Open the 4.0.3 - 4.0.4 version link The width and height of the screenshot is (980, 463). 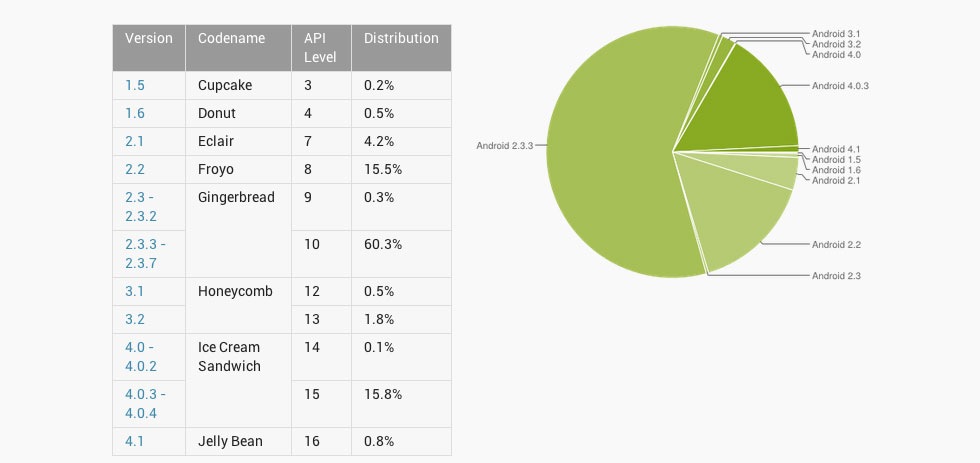pyautogui.click(x=145, y=404)
